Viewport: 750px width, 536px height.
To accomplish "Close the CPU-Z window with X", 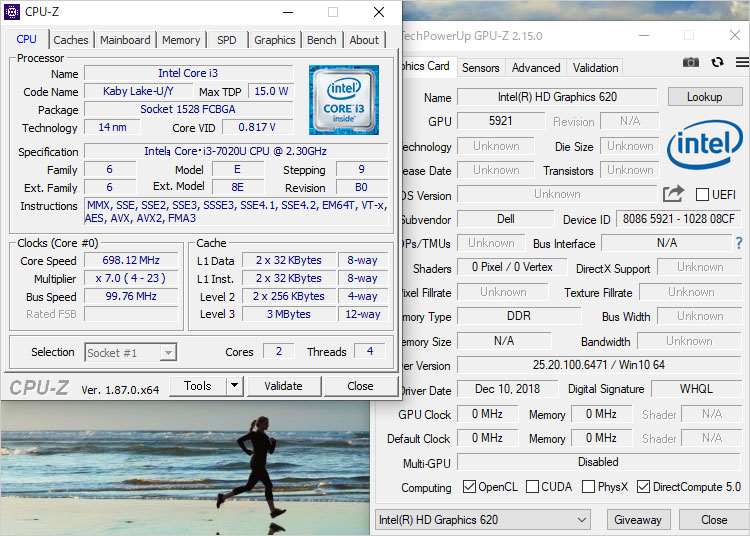I will [379, 12].
